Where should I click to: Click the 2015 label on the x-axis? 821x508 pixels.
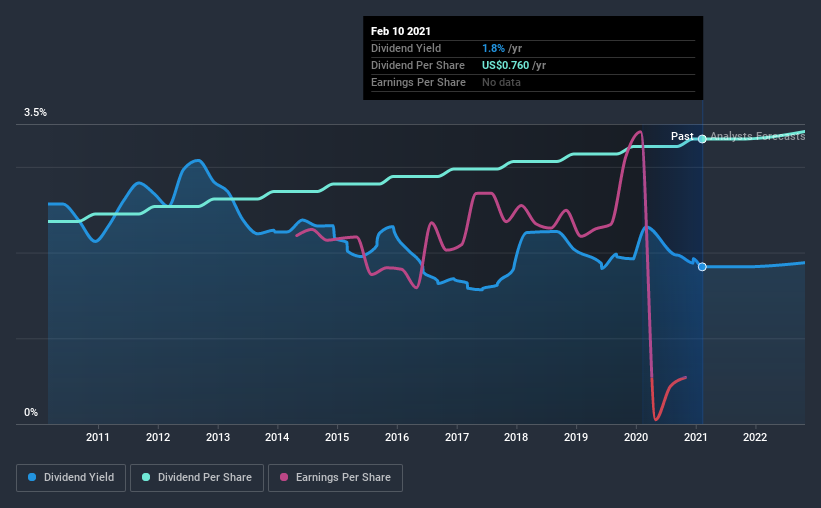pyautogui.click(x=337, y=437)
